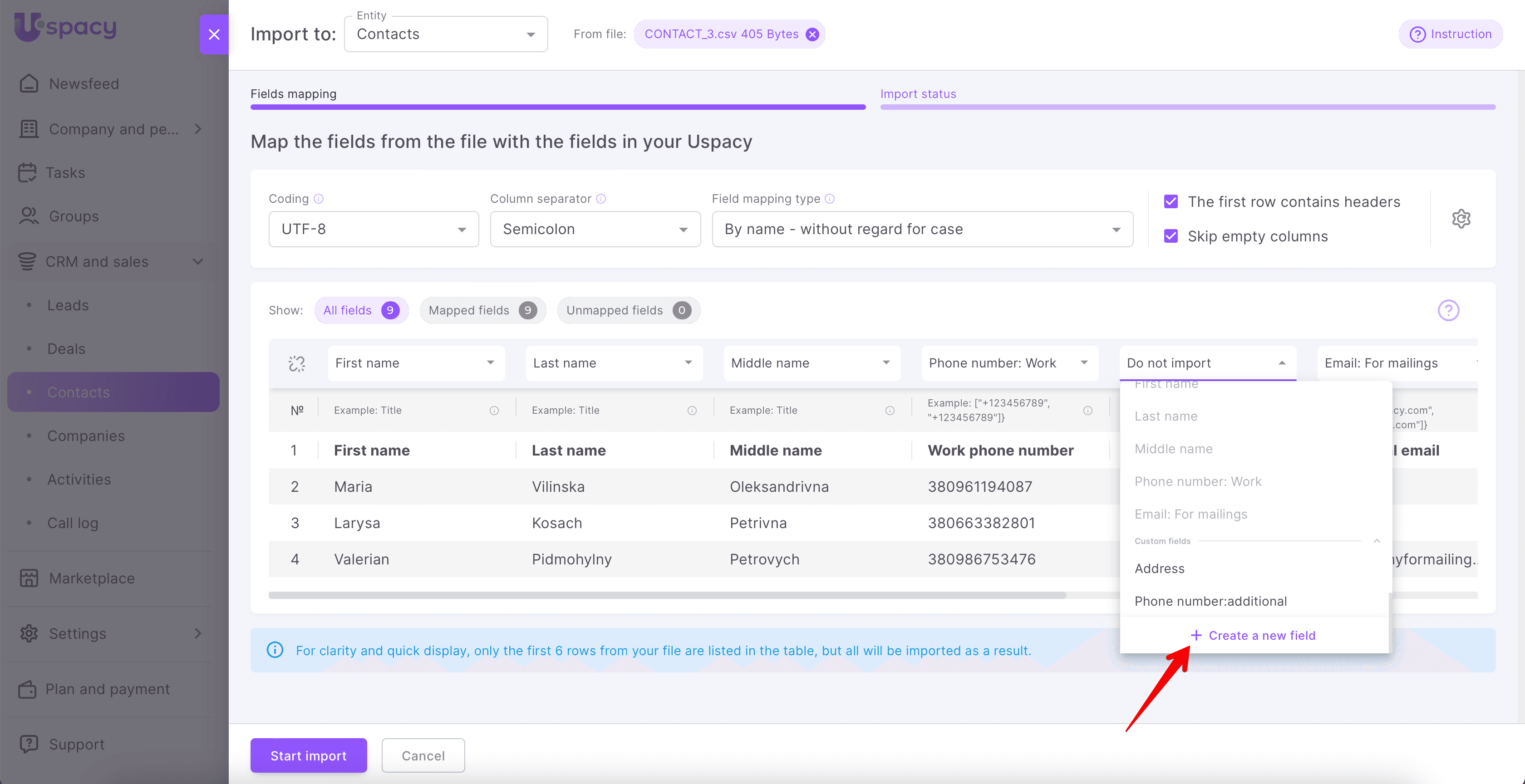Open the Entity Contacts dropdown

click(x=445, y=34)
